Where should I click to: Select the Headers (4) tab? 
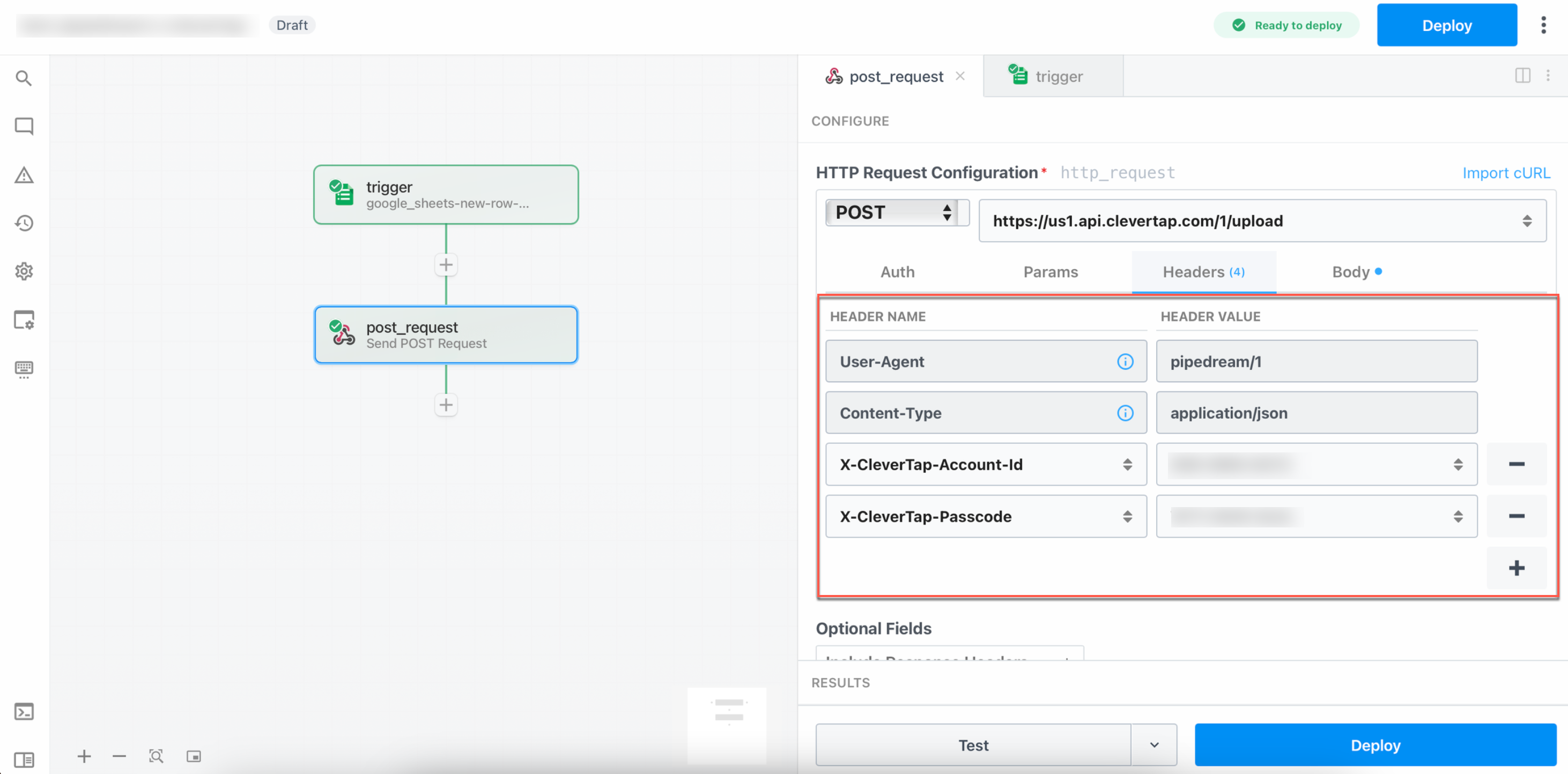coord(1203,272)
